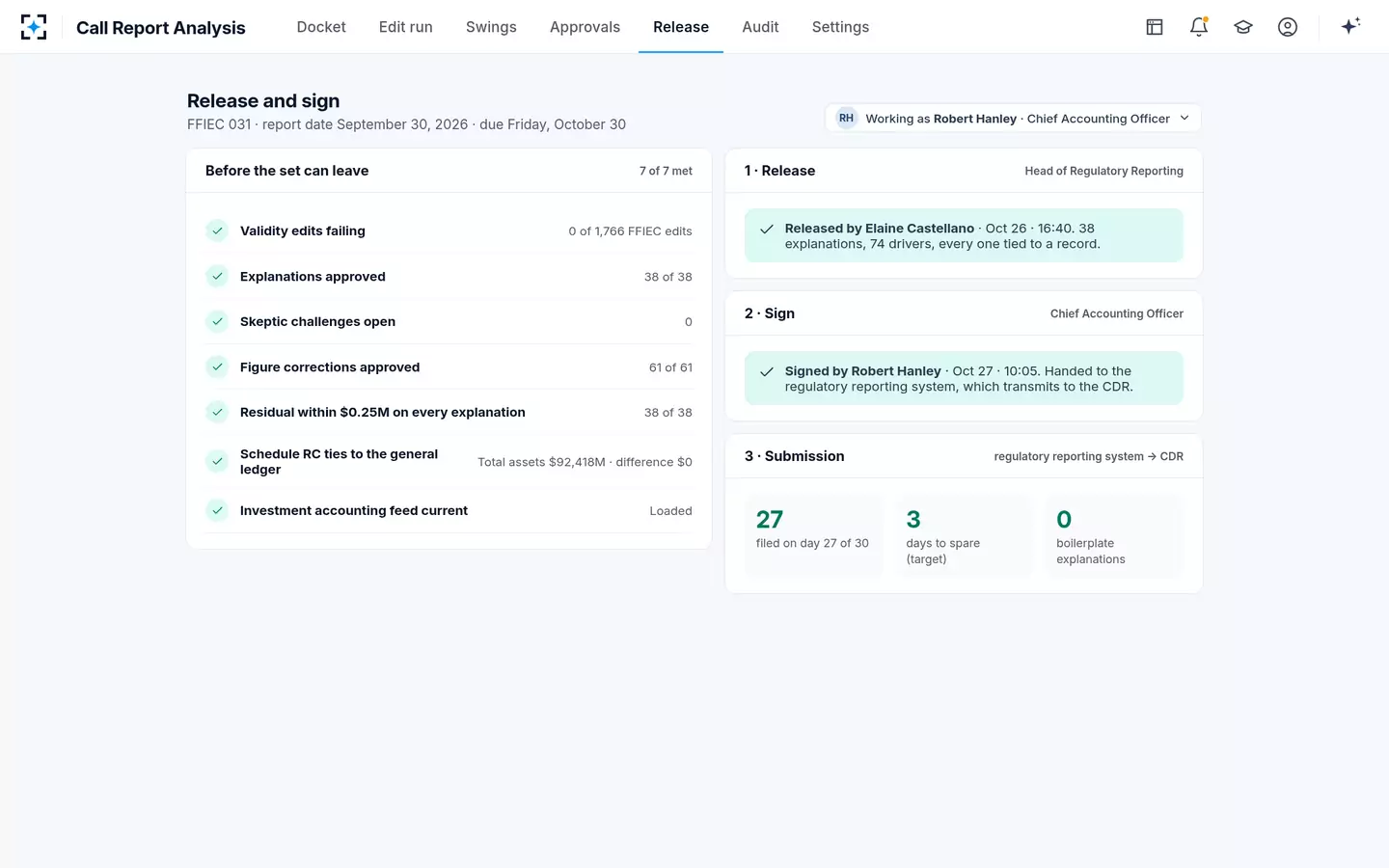
Task: Click checkmark in Released by Elaine Castellano banner
Action: [767, 230]
